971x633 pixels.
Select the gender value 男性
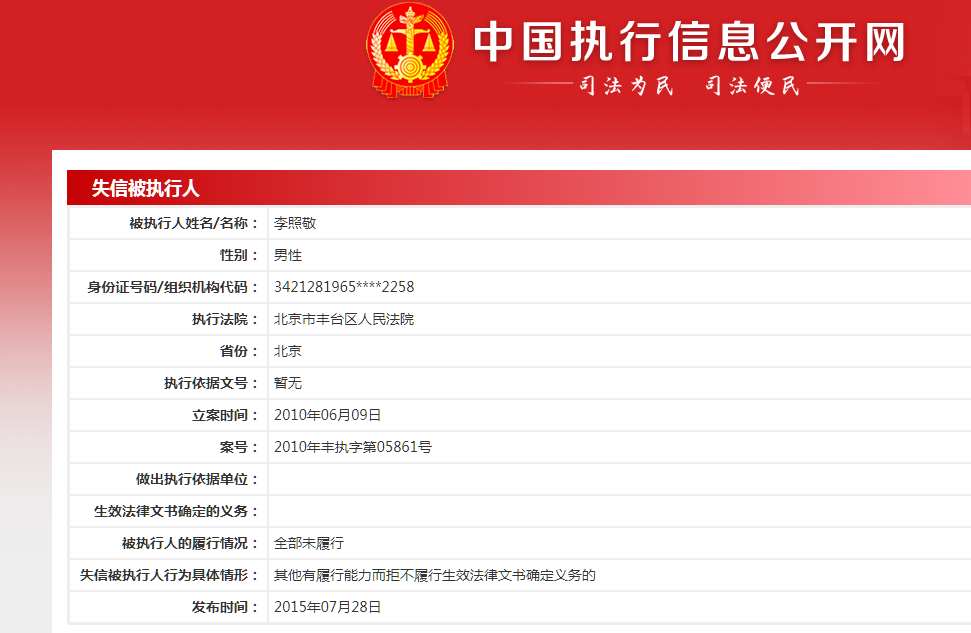[288, 255]
